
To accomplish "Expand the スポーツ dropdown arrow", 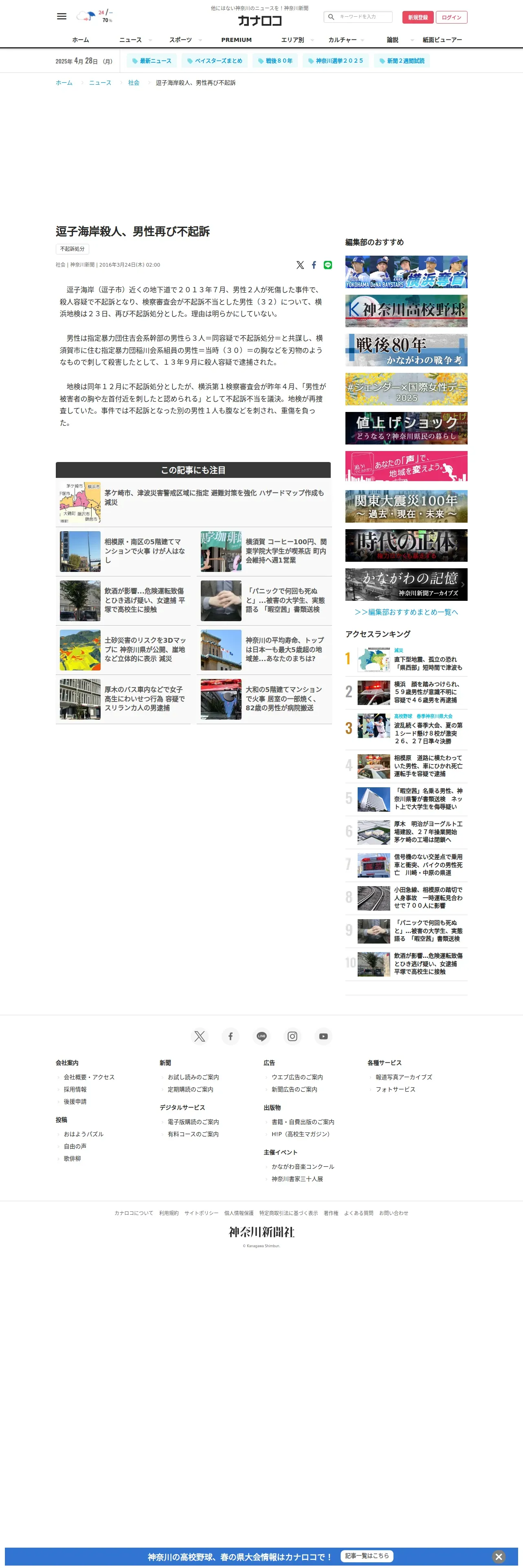I will pyautogui.click(x=200, y=40).
